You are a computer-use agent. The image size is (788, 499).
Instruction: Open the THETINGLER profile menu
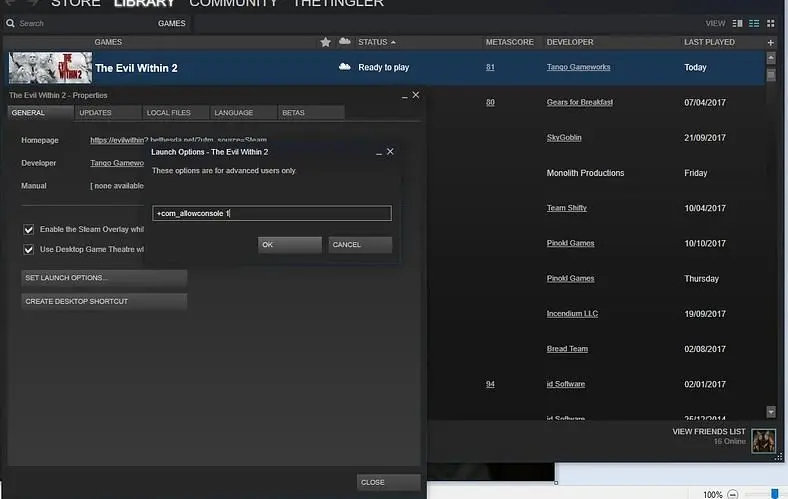[338, 3]
